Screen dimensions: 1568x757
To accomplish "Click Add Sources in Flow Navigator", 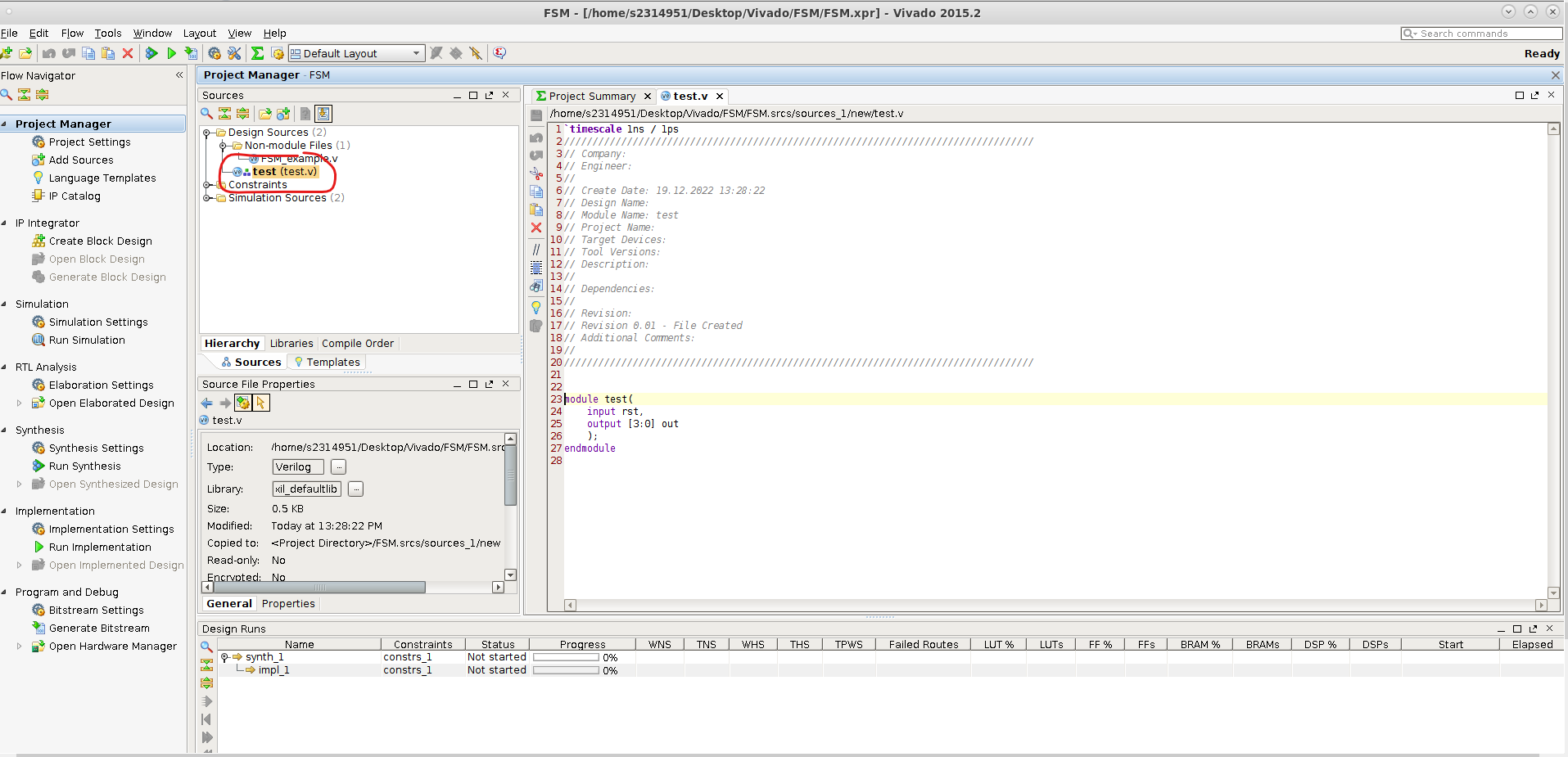I will coord(81,160).
